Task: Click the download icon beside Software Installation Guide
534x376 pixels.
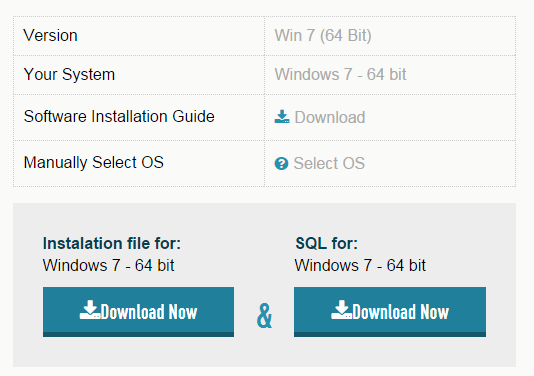Action: [282, 117]
